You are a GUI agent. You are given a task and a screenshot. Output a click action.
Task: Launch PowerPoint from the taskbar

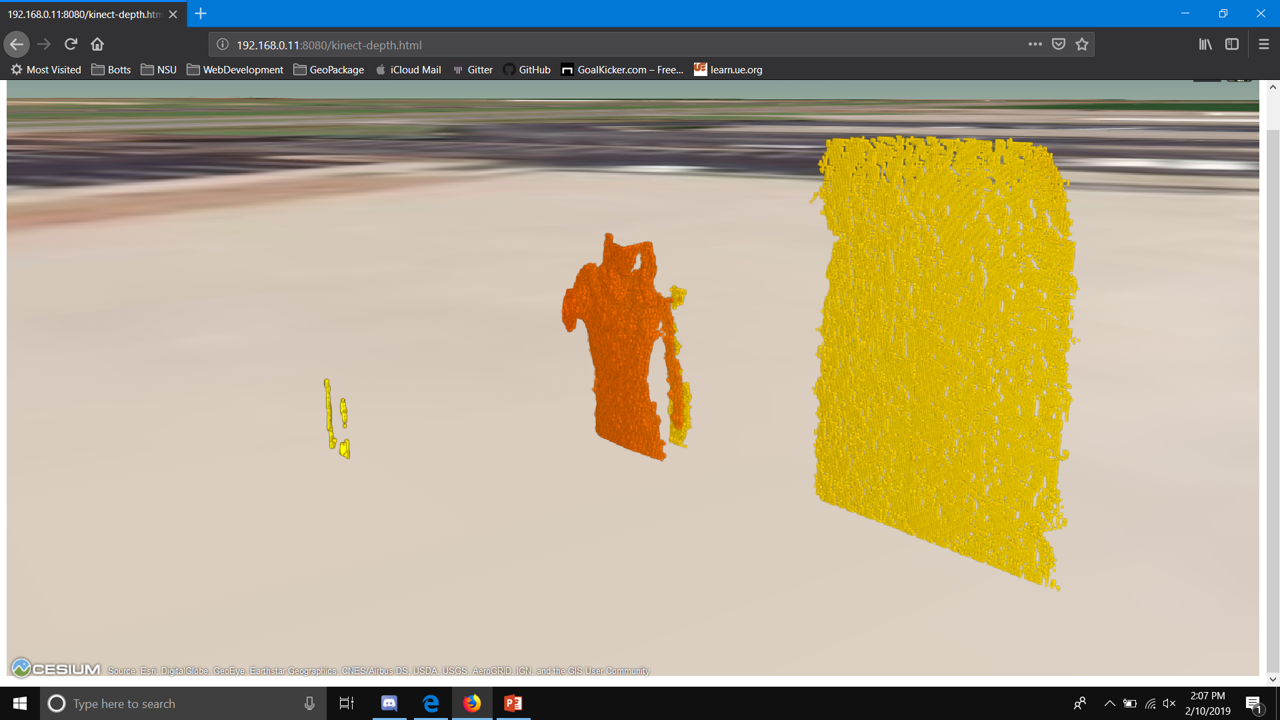point(513,704)
